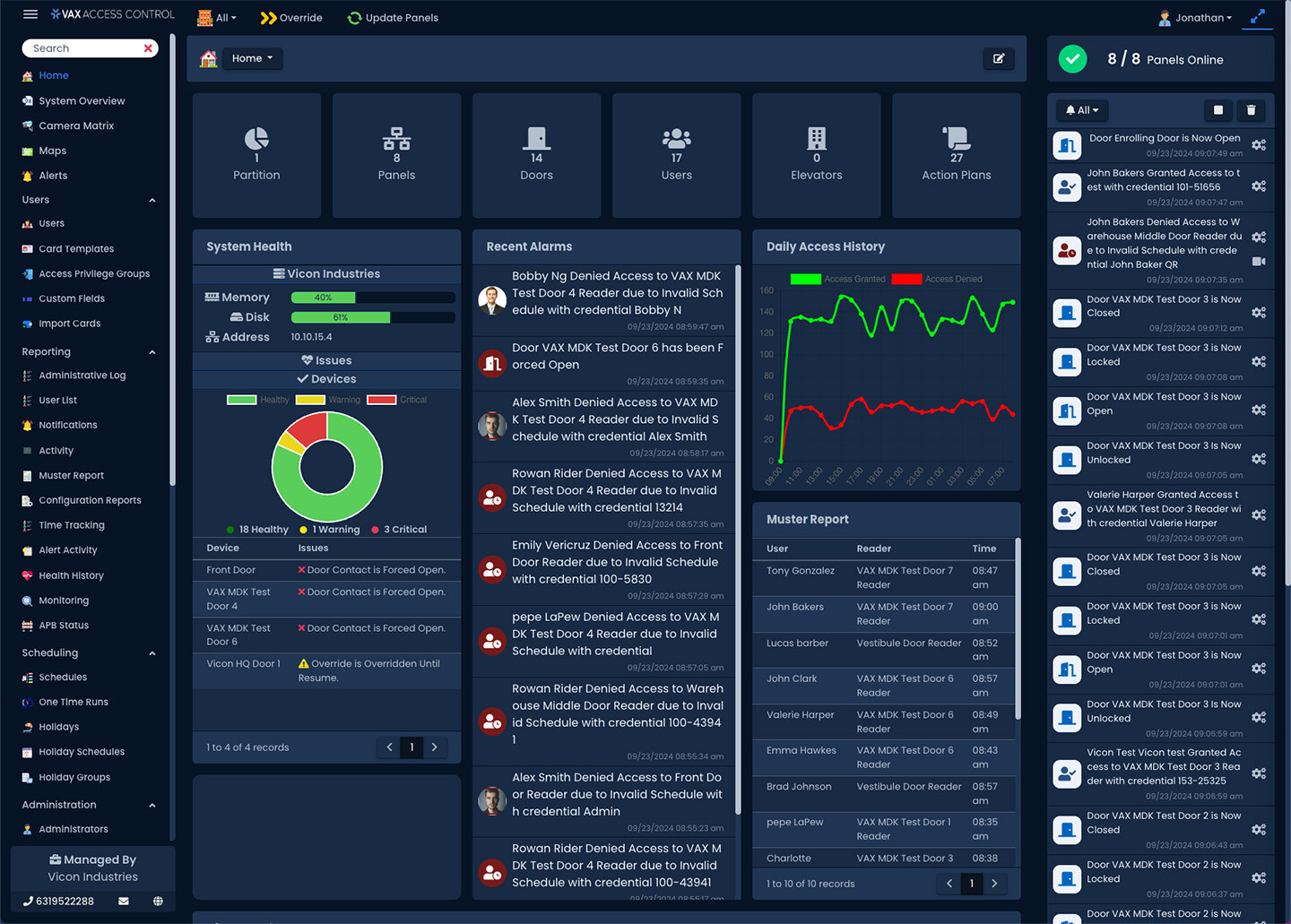Open the notification filter All dropdown
Viewport: 1291px width, 924px height.
point(1081,110)
